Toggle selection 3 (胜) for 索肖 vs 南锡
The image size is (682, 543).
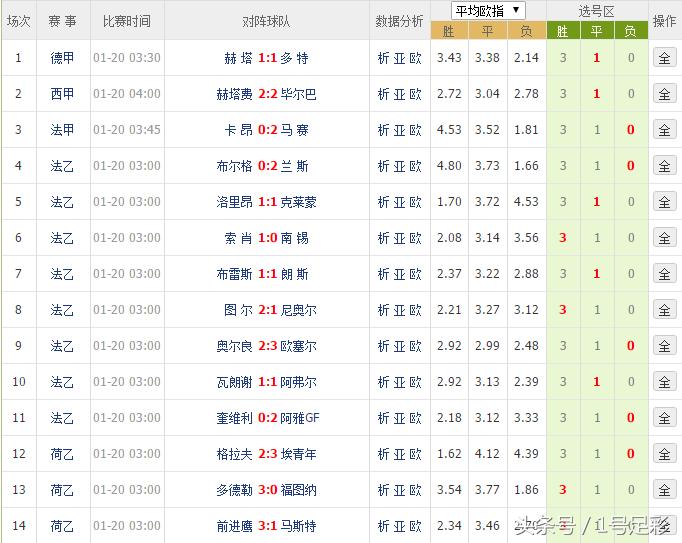[x=563, y=238]
